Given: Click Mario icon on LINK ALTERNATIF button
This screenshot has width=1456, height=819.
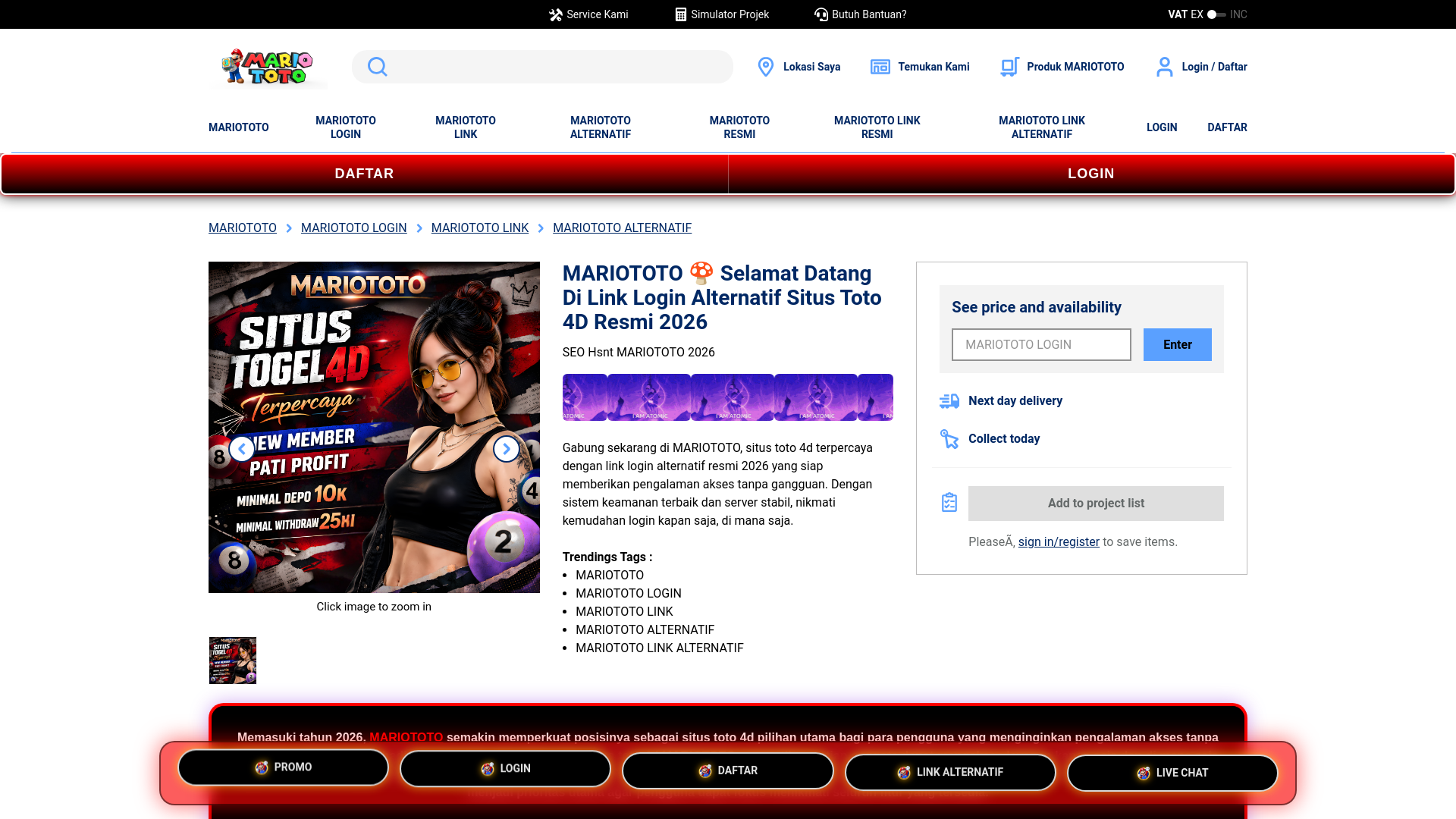Looking at the screenshot, I should coord(904,773).
